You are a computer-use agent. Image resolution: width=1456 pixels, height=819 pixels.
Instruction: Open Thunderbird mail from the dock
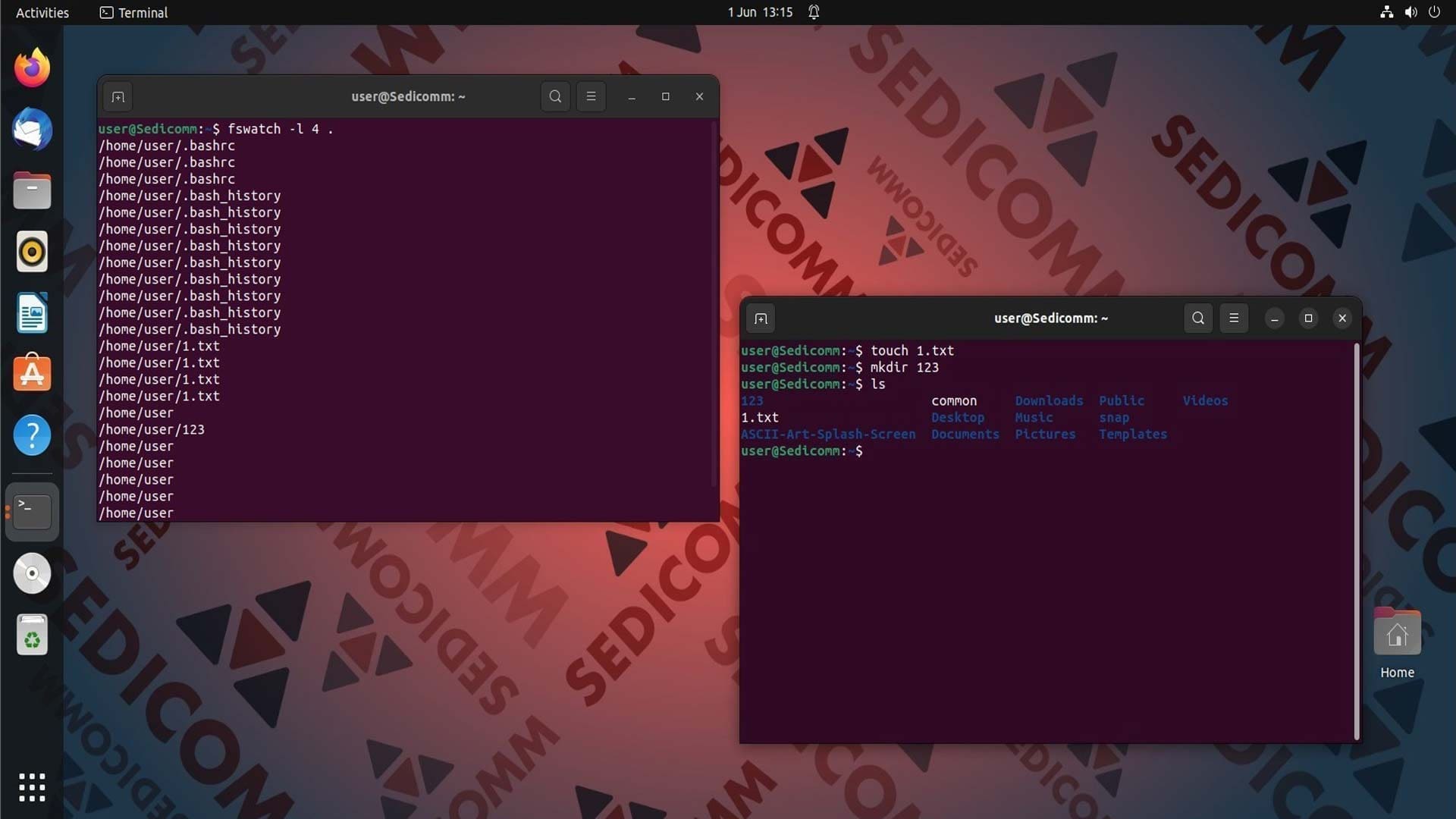[x=32, y=129]
